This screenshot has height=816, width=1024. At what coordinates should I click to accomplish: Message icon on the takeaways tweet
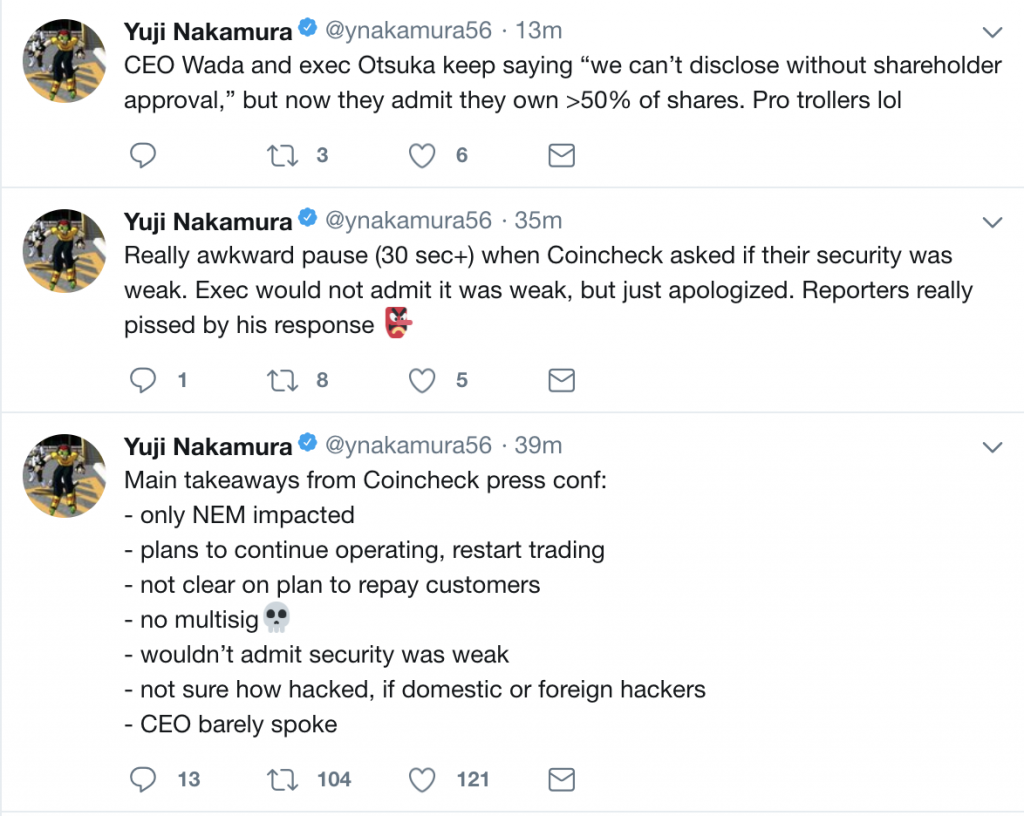point(562,778)
